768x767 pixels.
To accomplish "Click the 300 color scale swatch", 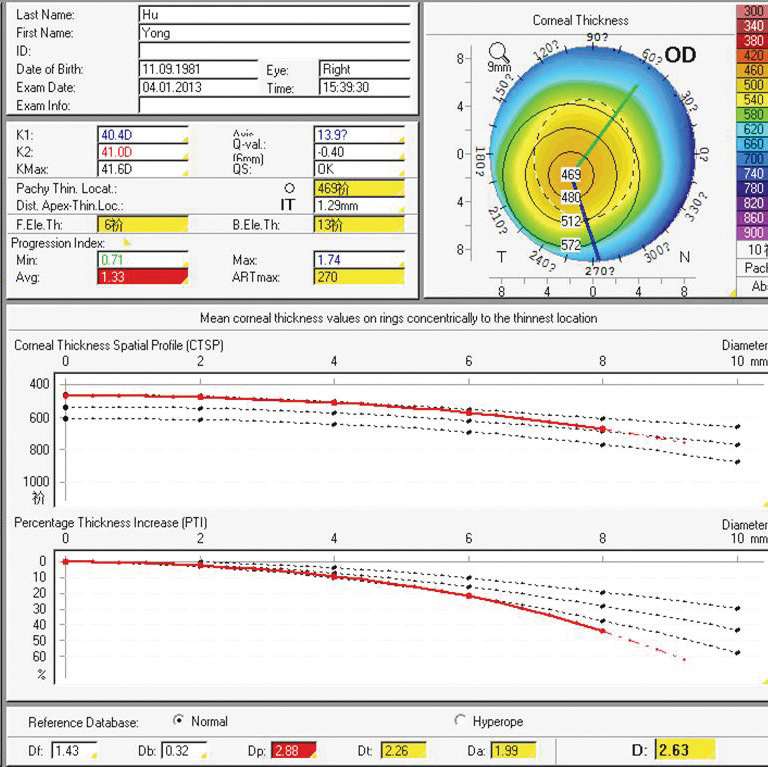I will 752,11.
